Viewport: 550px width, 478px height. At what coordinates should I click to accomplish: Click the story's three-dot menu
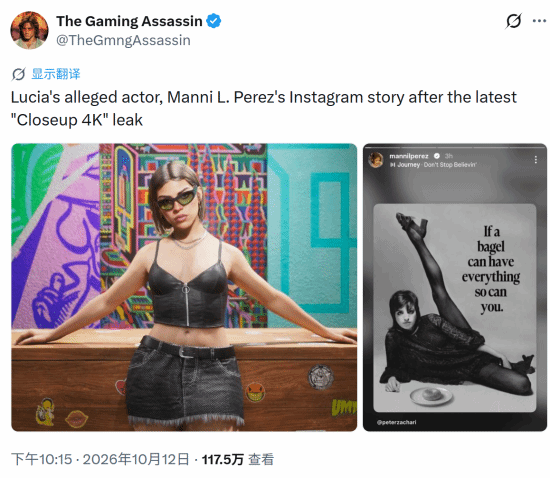click(x=536, y=160)
